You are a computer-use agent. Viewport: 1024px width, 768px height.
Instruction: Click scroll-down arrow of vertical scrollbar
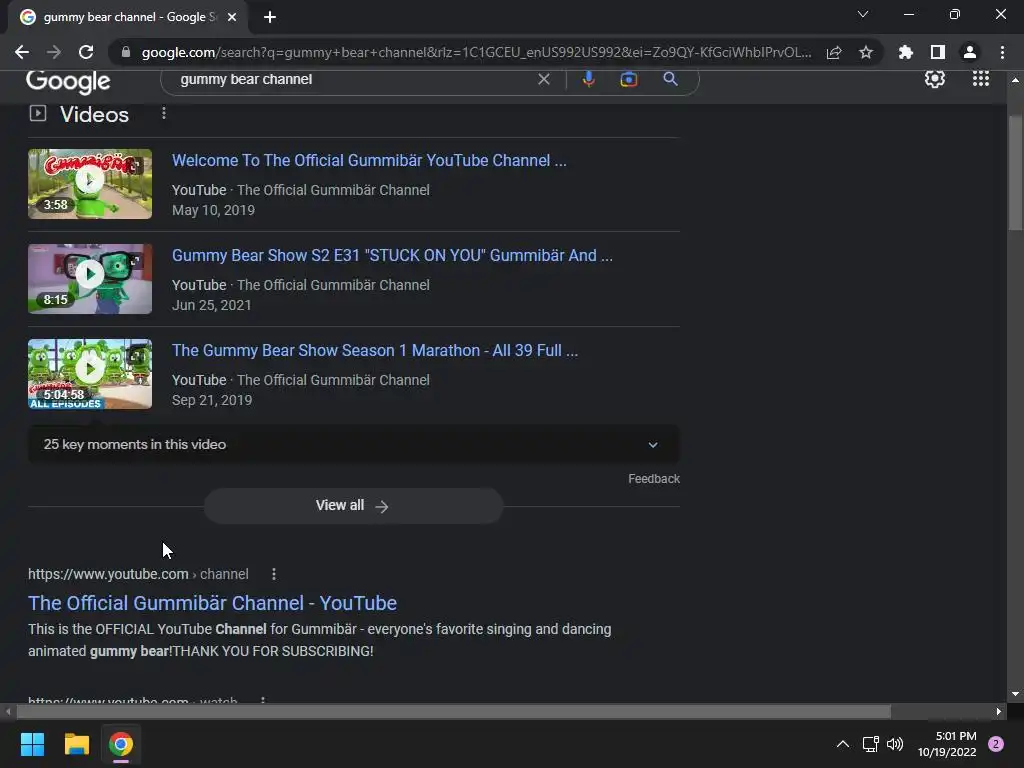click(x=1014, y=694)
